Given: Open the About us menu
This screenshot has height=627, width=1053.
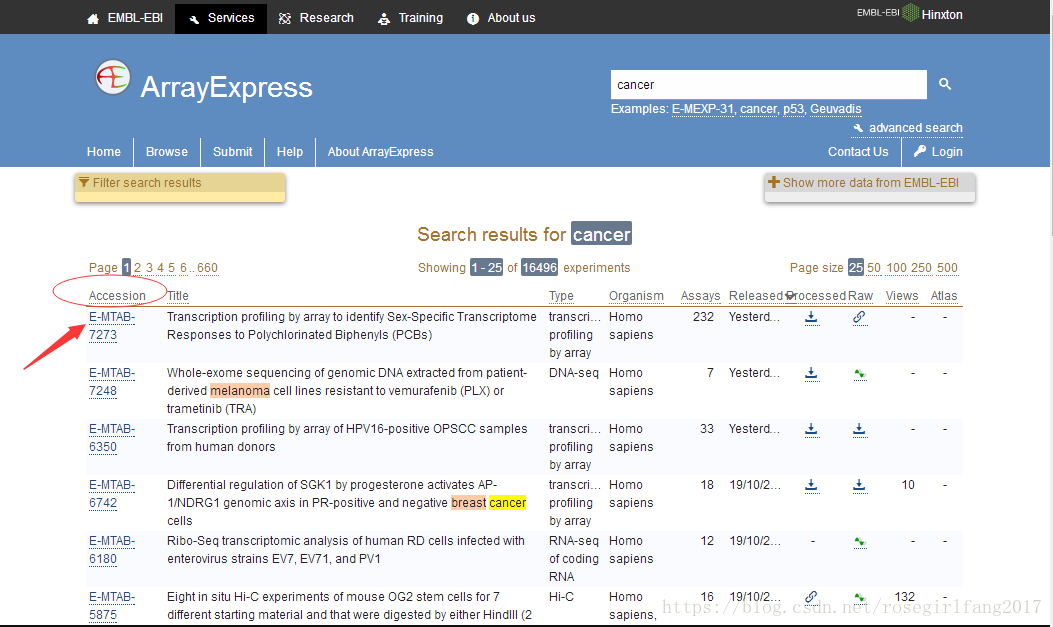Looking at the screenshot, I should [501, 18].
